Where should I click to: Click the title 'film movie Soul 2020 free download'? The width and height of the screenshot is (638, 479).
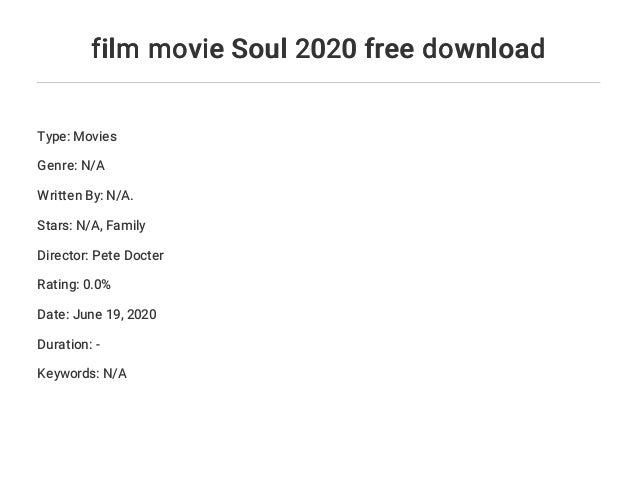click(x=318, y=48)
